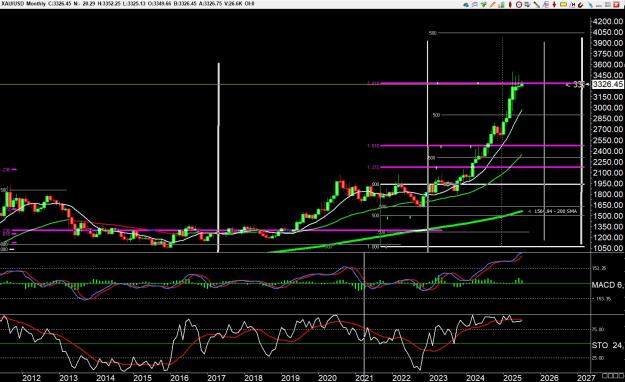Click the XAUUSD Monthly chart title
Screen dimensions: 625x382
coord(24,4)
